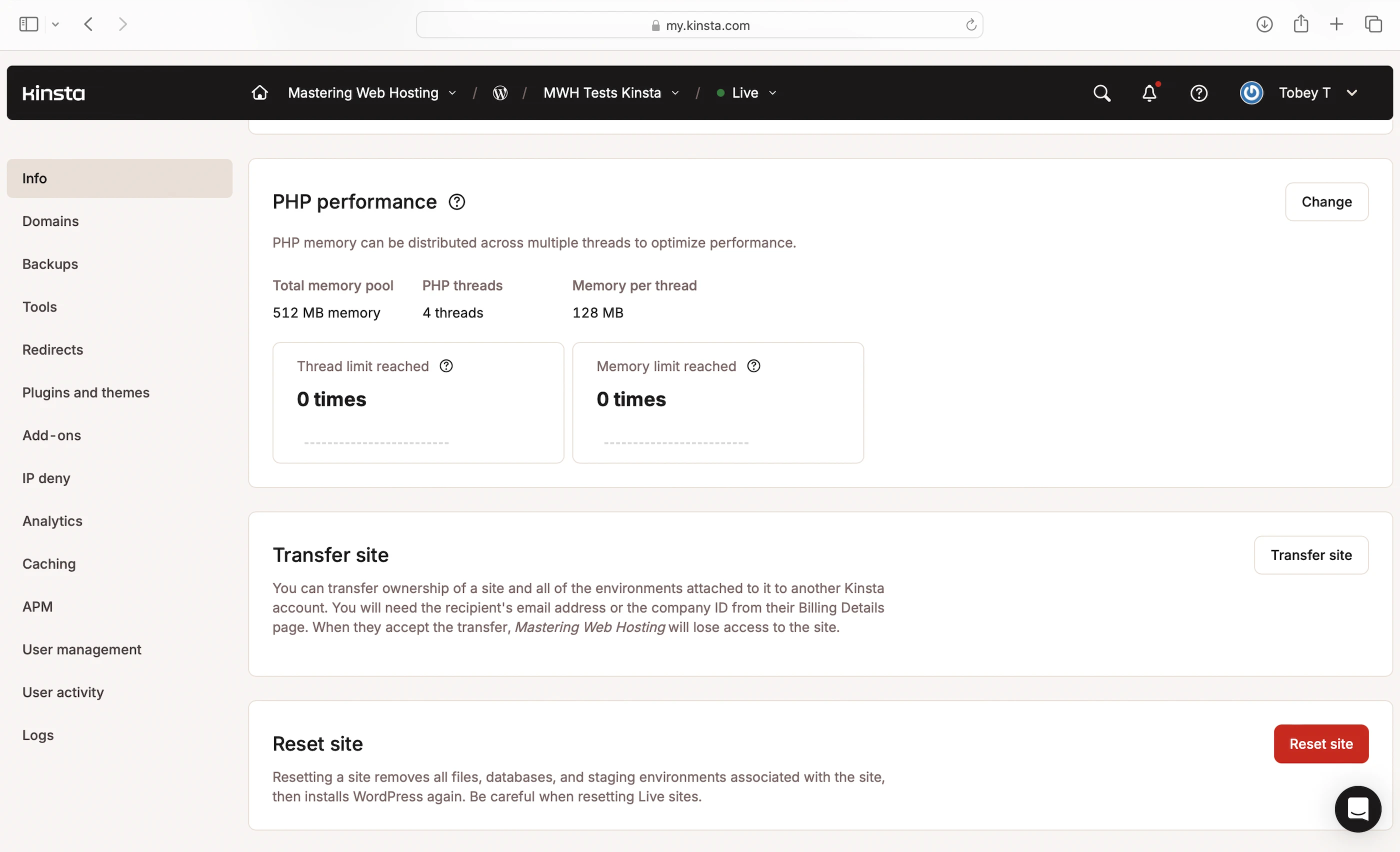Image resolution: width=1400 pixels, height=852 pixels.
Task: Click Change for PHP performance
Action: coord(1326,202)
